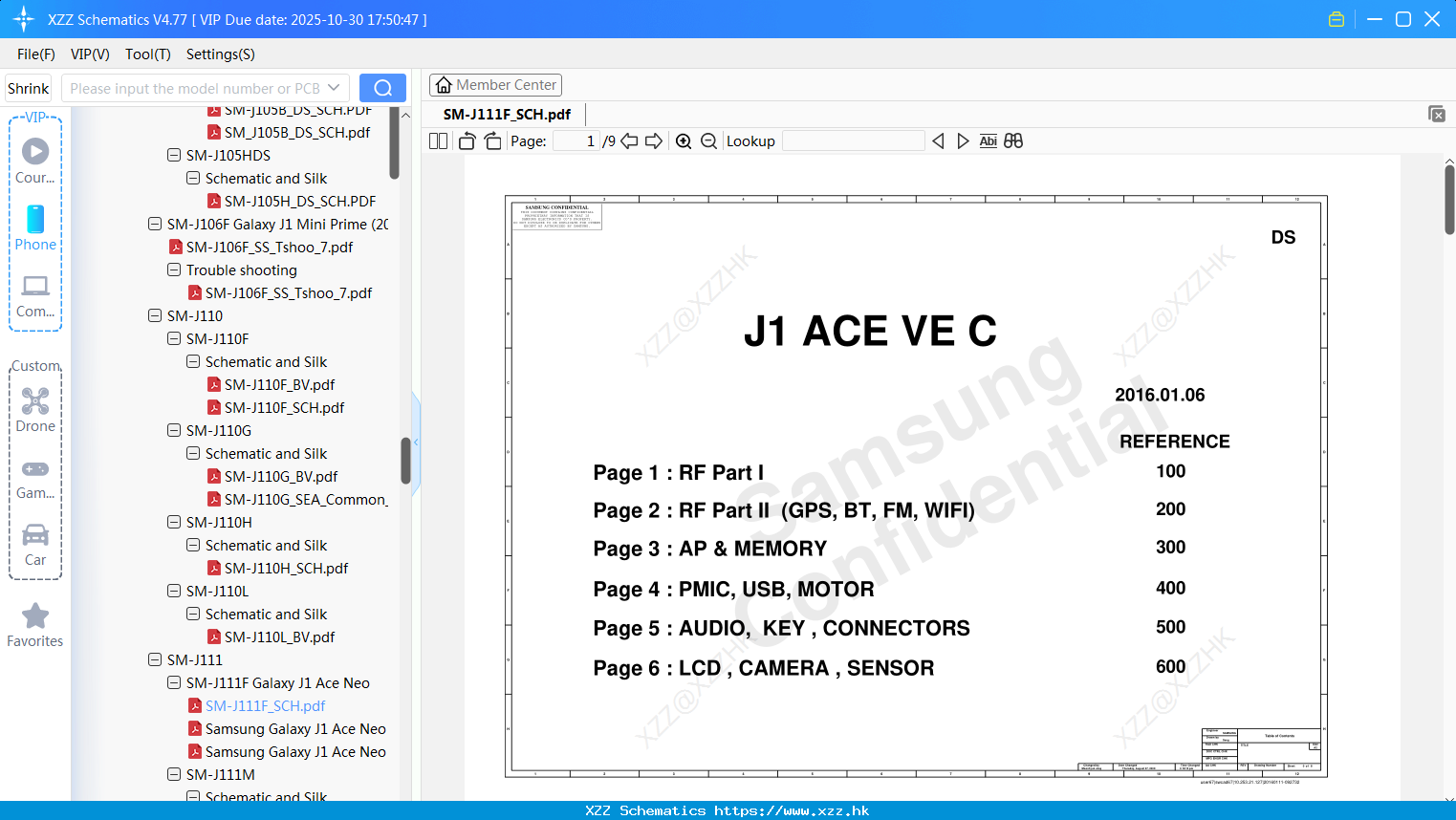
Task: Open the VIP(V) menu
Action: (90, 54)
